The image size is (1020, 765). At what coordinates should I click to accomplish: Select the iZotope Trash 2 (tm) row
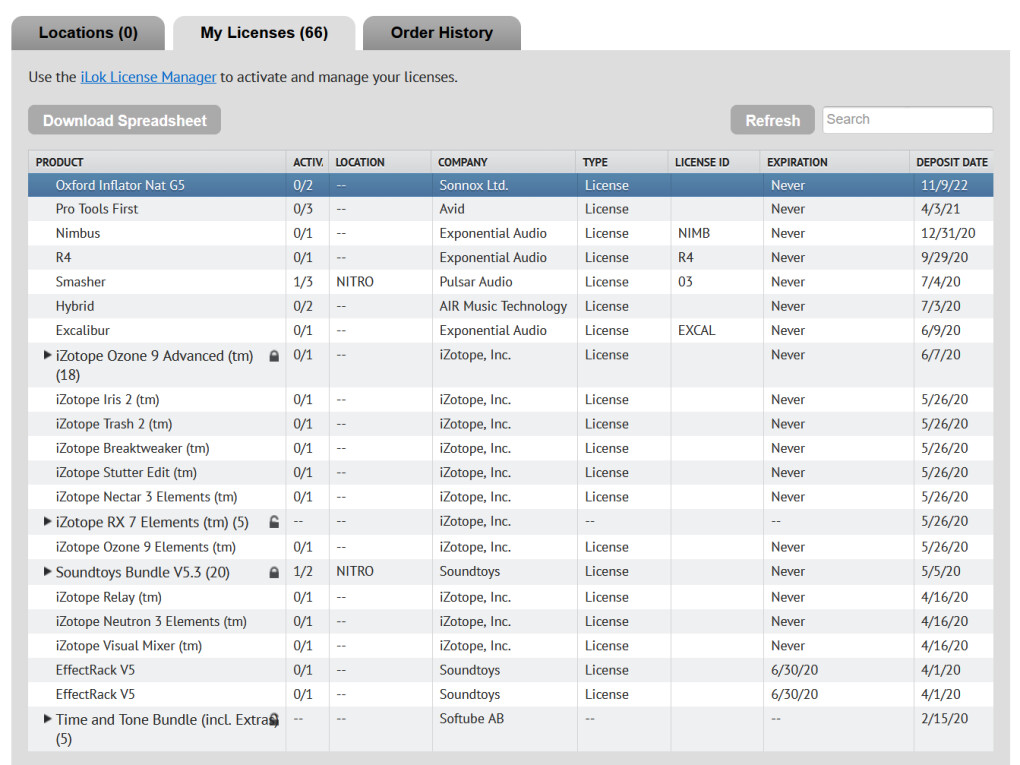[511, 424]
